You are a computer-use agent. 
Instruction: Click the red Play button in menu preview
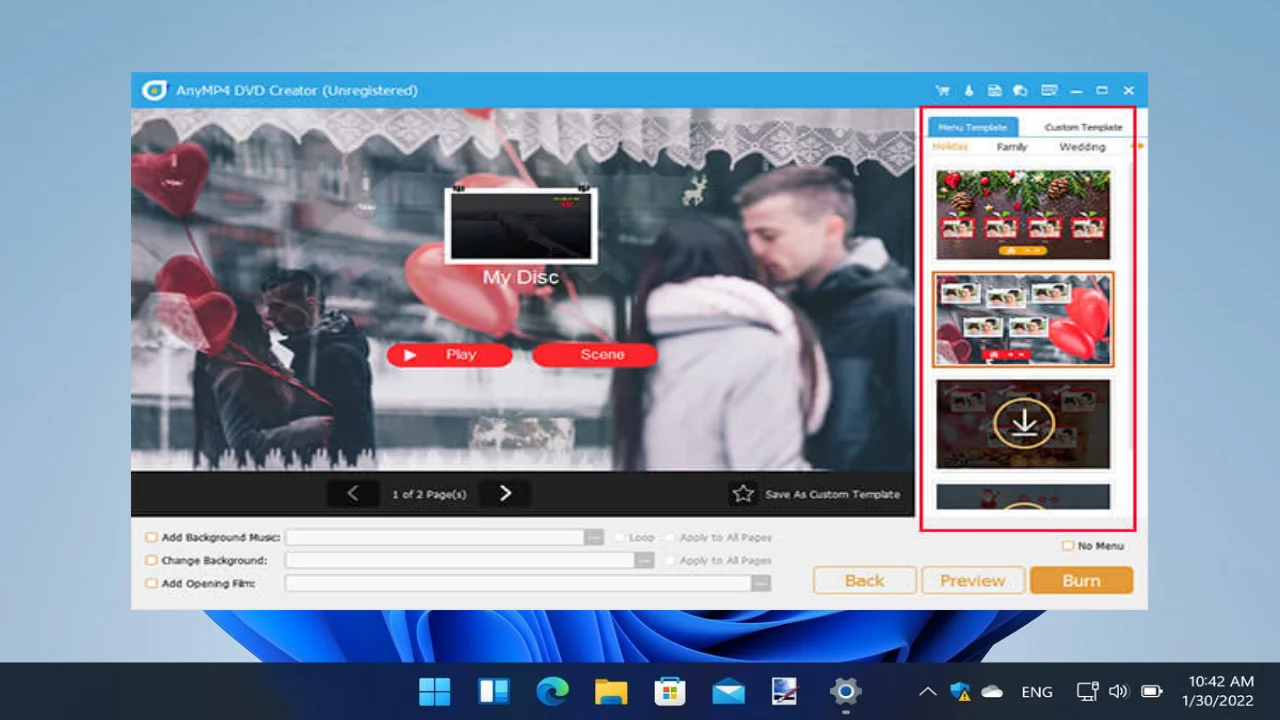coord(449,354)
